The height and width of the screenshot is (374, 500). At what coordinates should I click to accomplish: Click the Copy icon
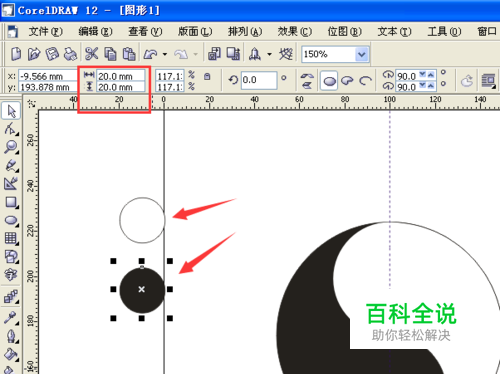click(110, 54)
